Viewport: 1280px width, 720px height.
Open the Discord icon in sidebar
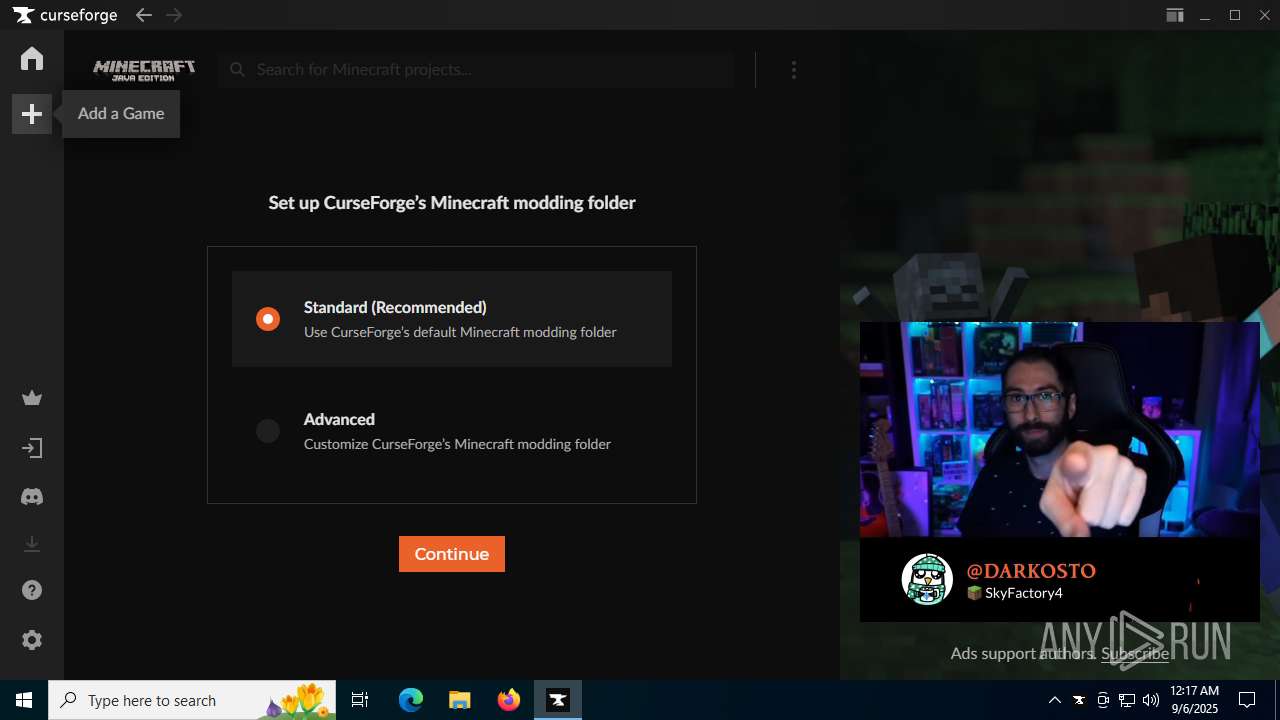click(x=32, y=496)
